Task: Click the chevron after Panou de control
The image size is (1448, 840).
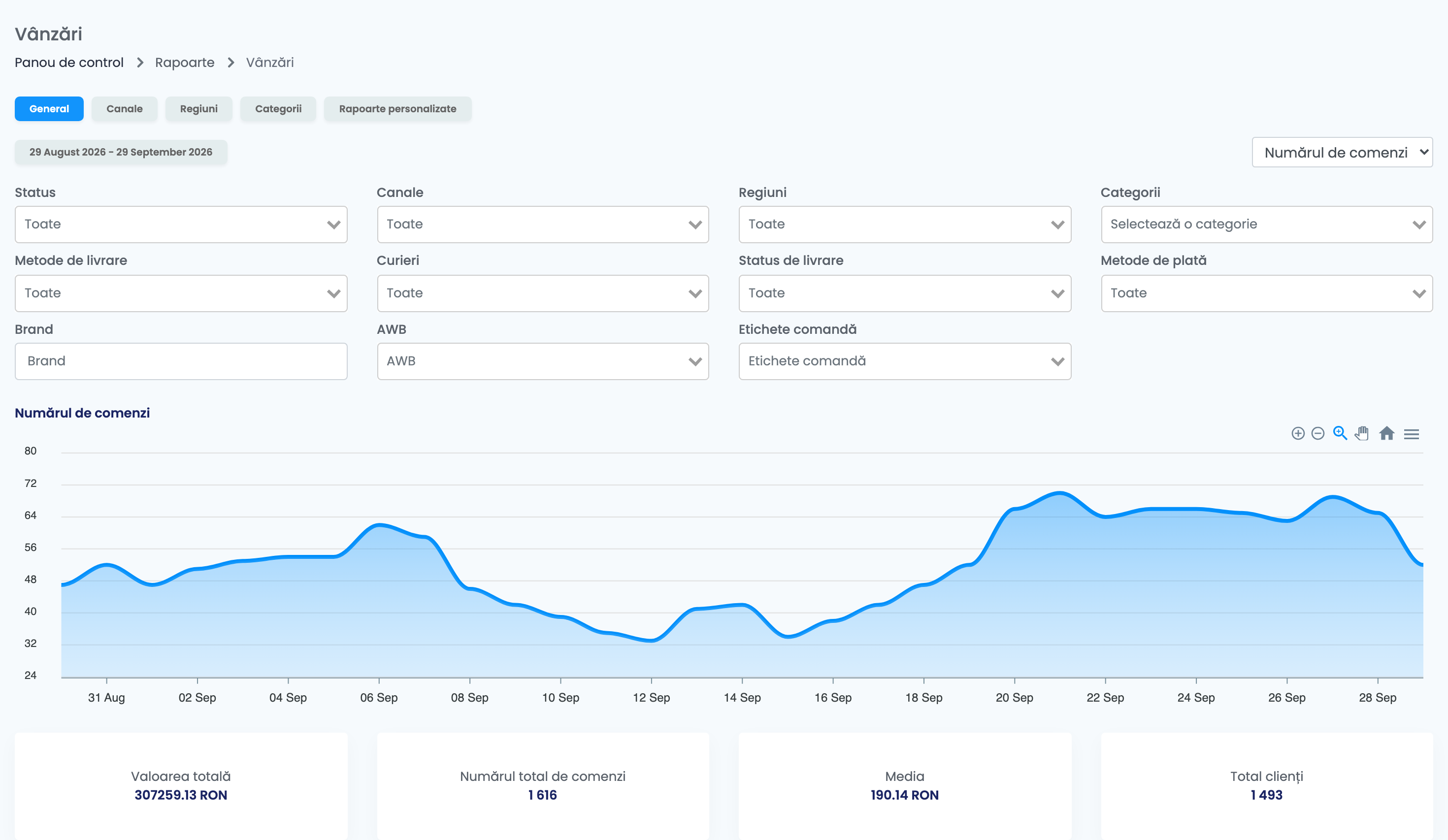Action: click(140, 63)
